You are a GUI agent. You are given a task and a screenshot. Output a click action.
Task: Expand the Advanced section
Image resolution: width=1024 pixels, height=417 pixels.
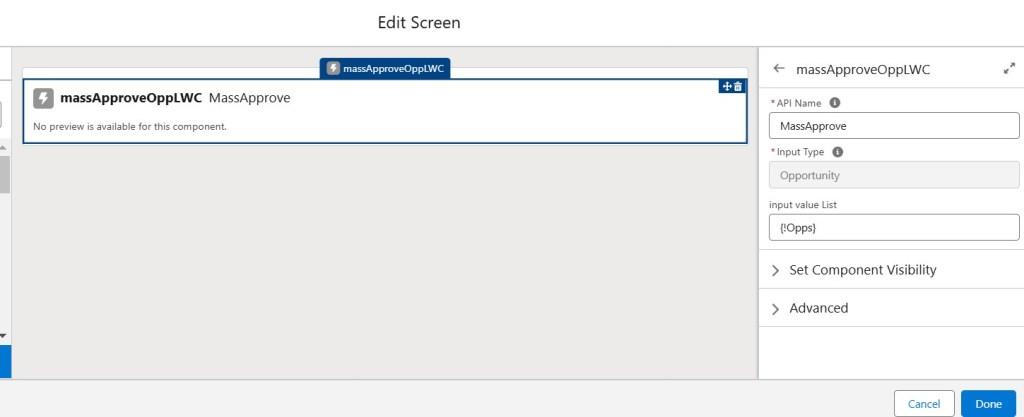pyautogui.click(x=818, y=308)
